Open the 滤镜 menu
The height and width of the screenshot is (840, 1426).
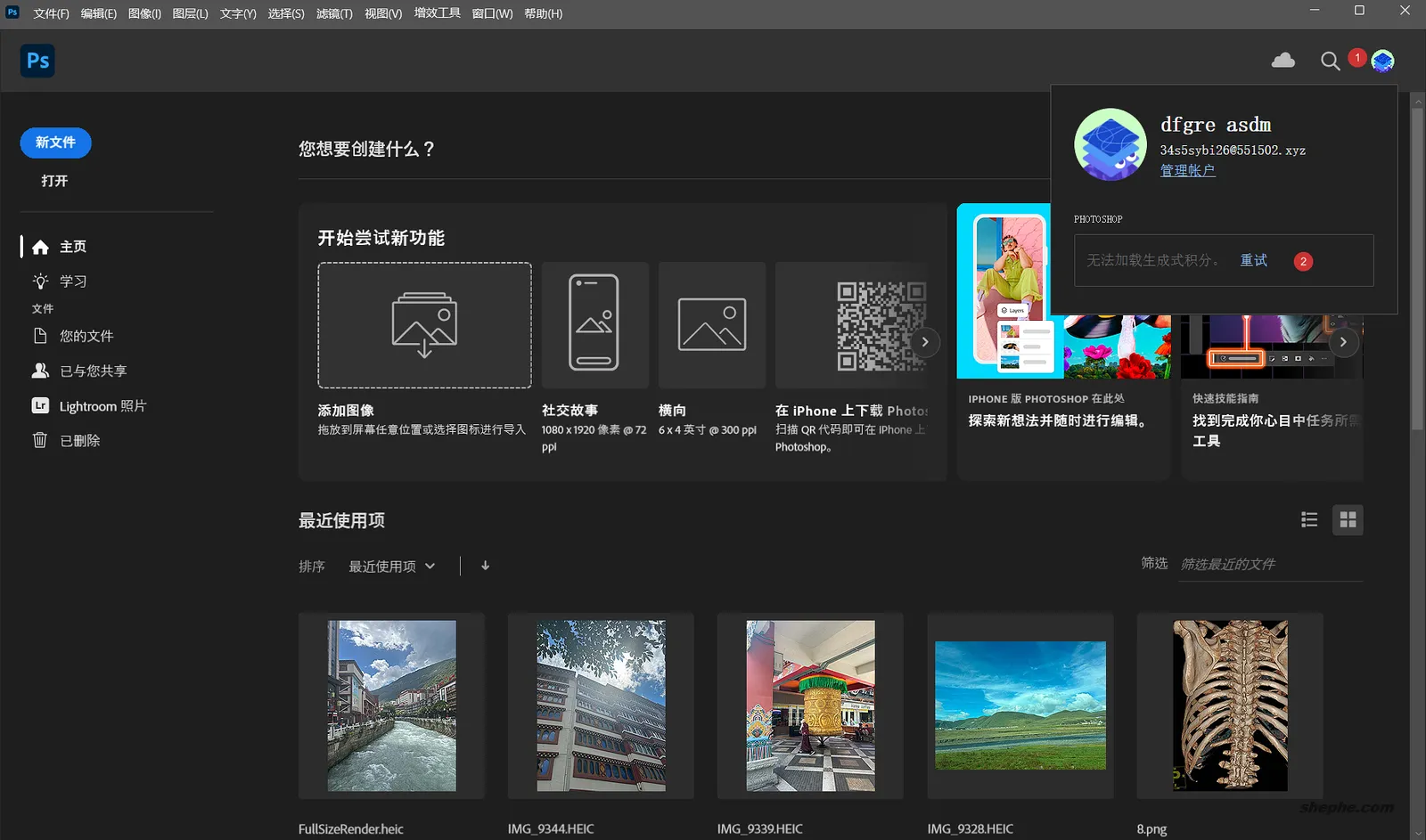point(334,13)
